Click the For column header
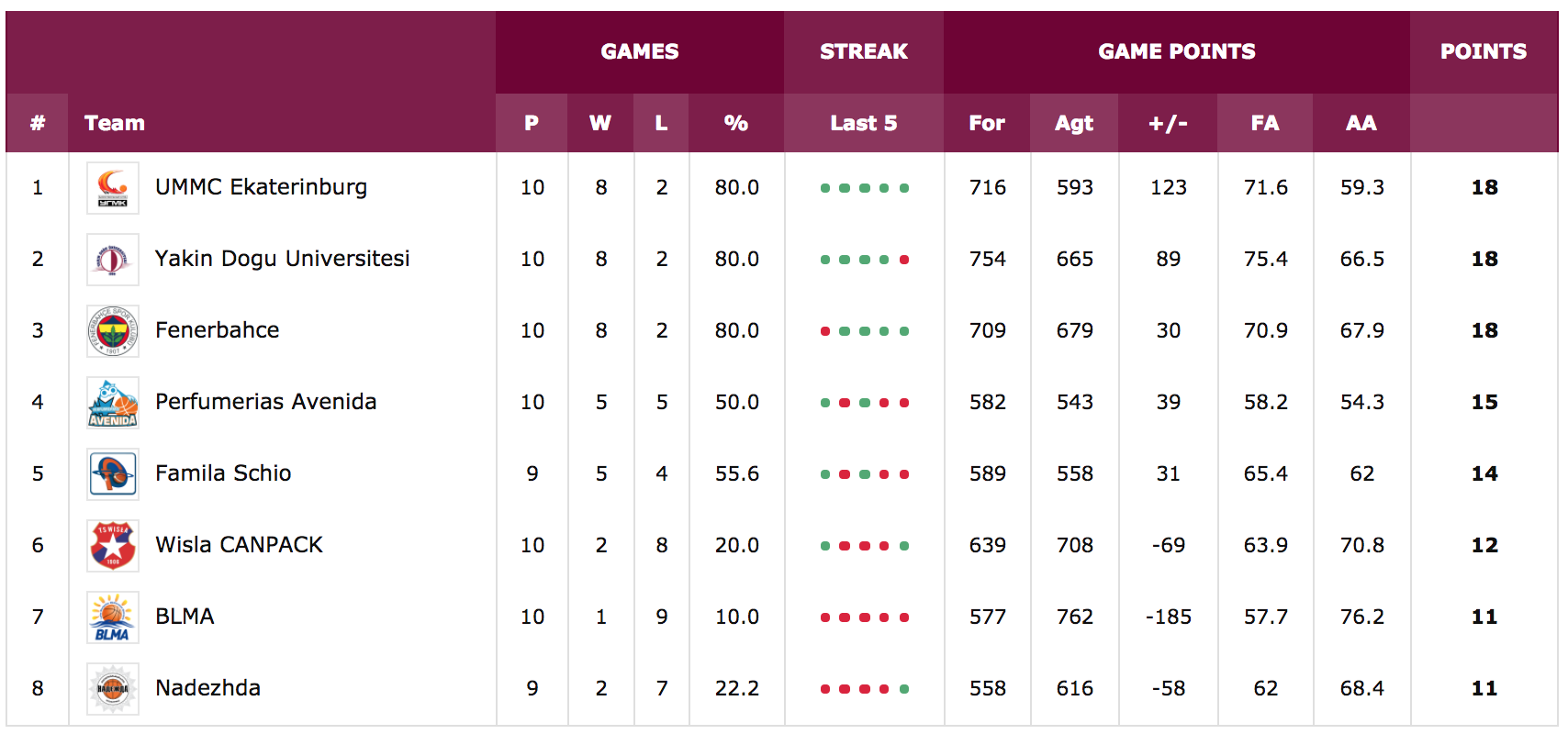 (987, 123)
